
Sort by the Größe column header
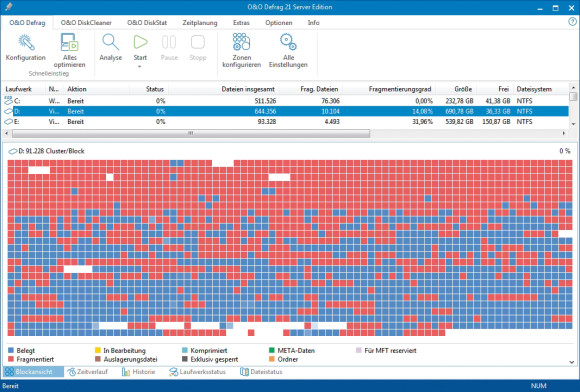pyautogui.click(x=463, y=89)
